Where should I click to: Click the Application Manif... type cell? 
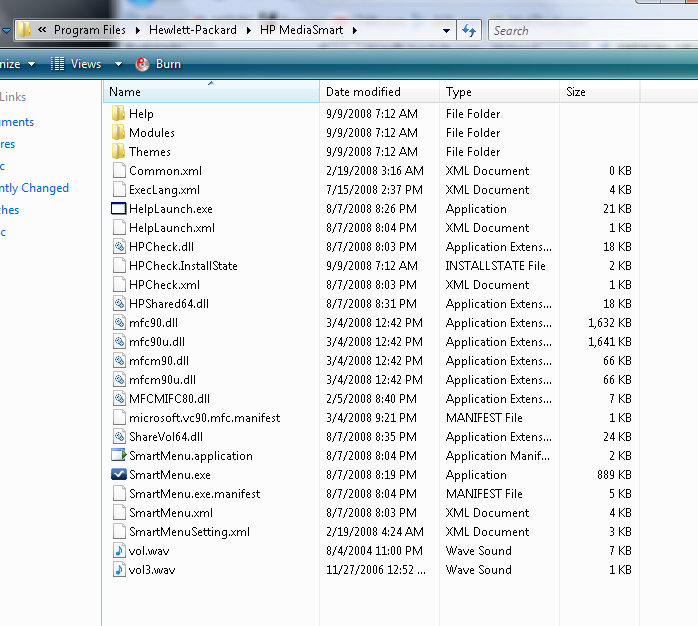pos(498,456)
